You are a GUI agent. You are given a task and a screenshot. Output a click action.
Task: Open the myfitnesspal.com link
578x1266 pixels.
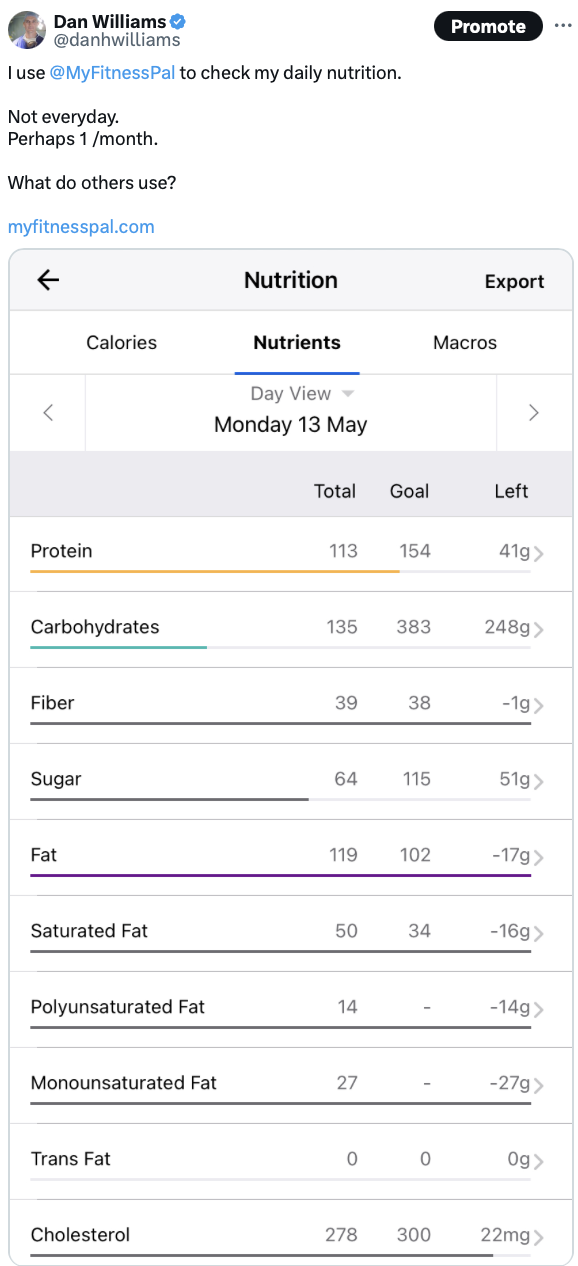coord(81,227)
